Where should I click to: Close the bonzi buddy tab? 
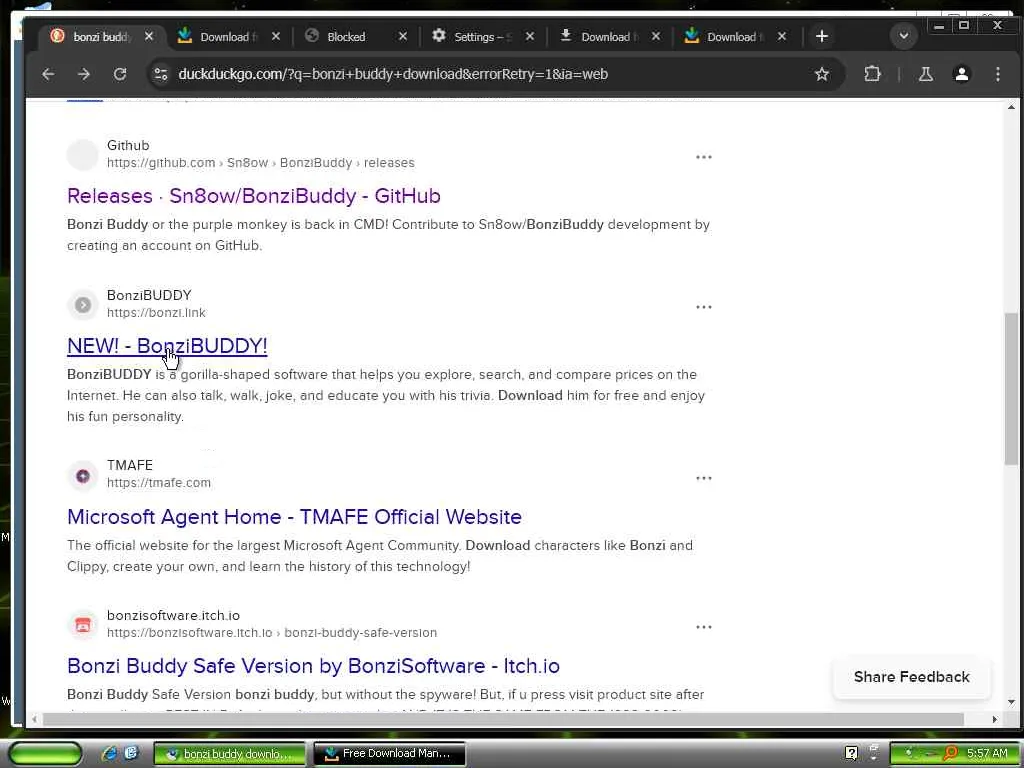tap(149, 37)
